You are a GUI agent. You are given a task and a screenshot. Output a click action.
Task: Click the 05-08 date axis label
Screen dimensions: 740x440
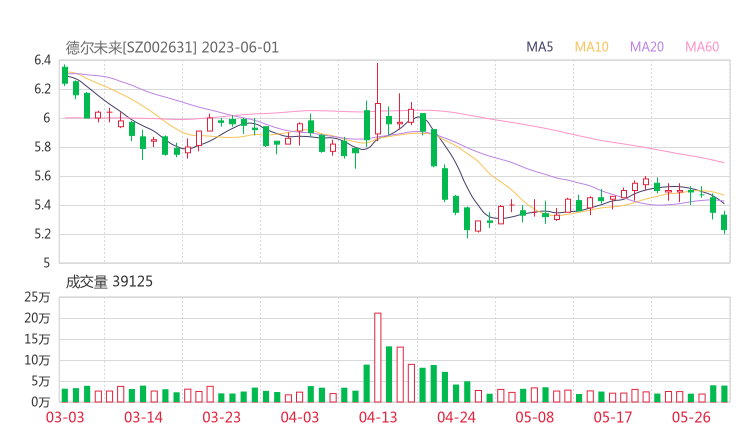click(x=535, y=417)
